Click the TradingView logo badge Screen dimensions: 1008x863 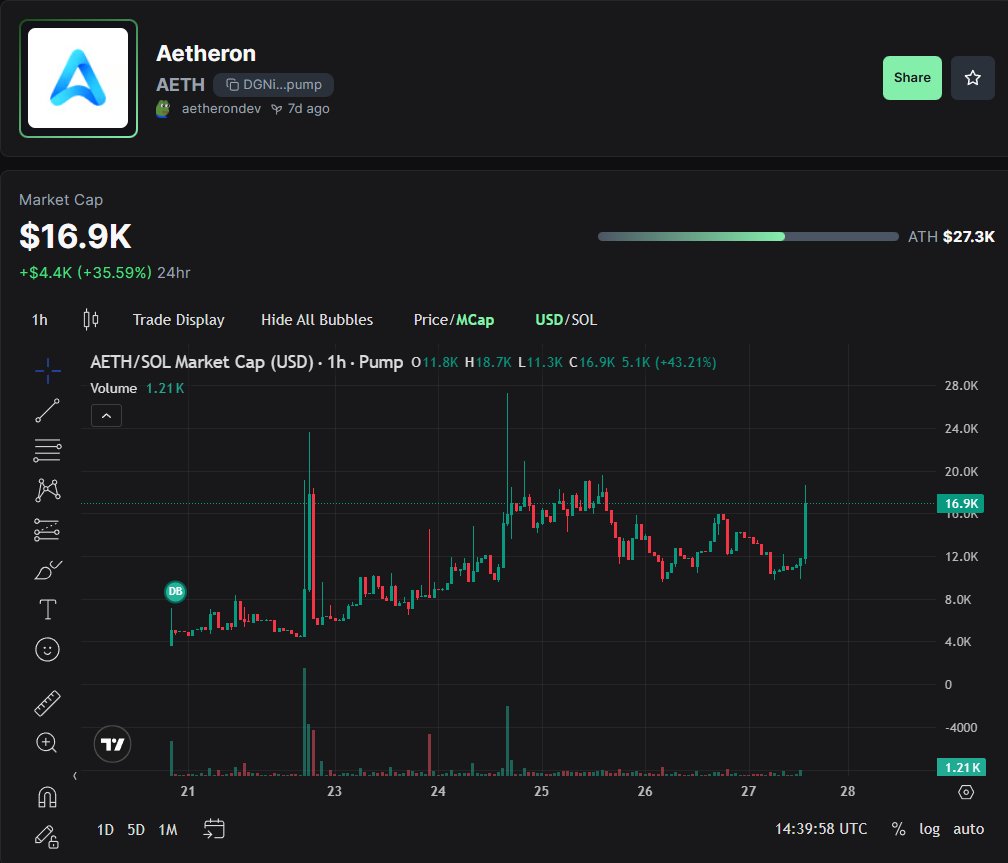pyautogui.click(x=112, y=744)
